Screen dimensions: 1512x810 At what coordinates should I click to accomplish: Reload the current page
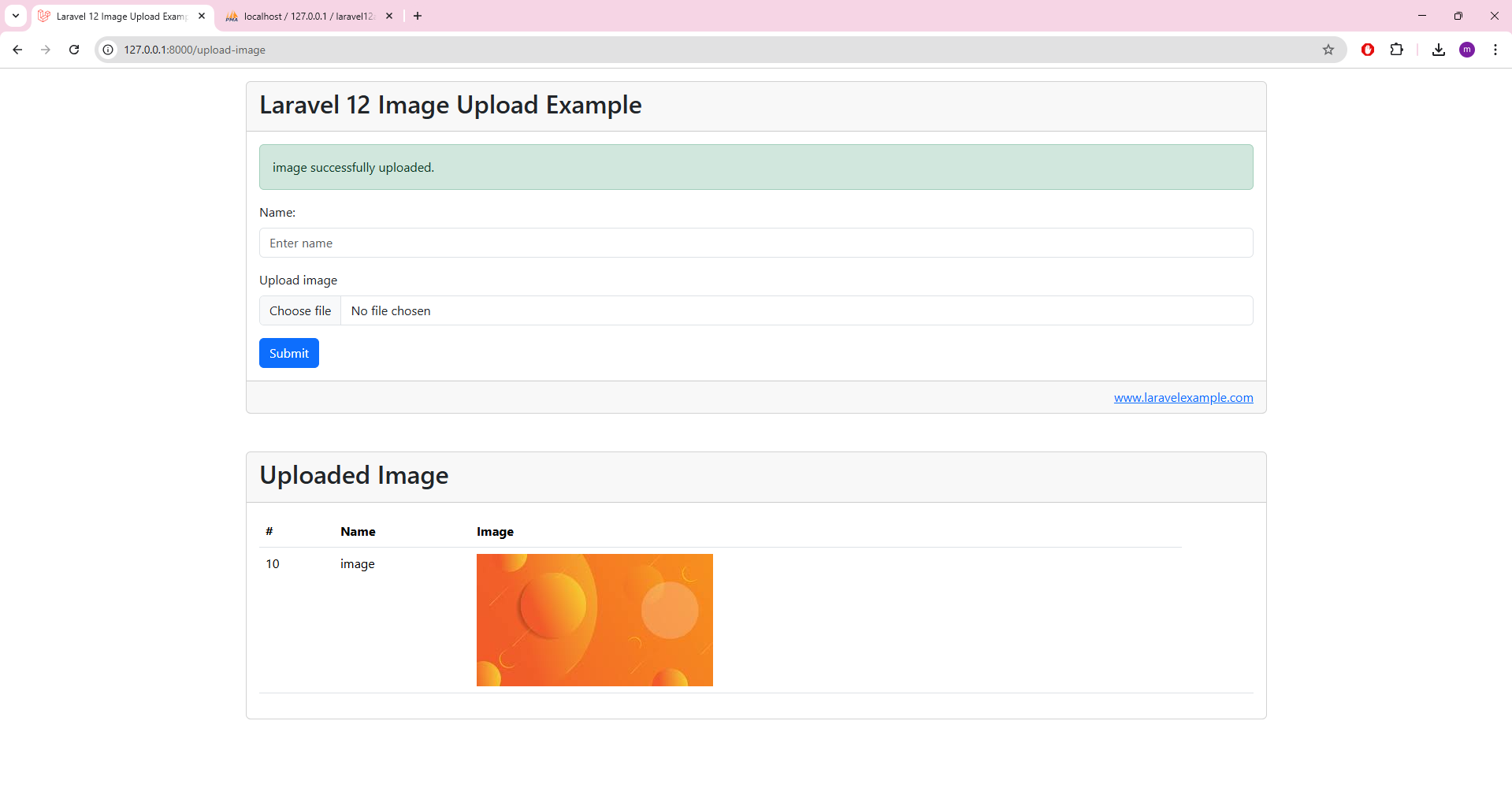[74, 50]
